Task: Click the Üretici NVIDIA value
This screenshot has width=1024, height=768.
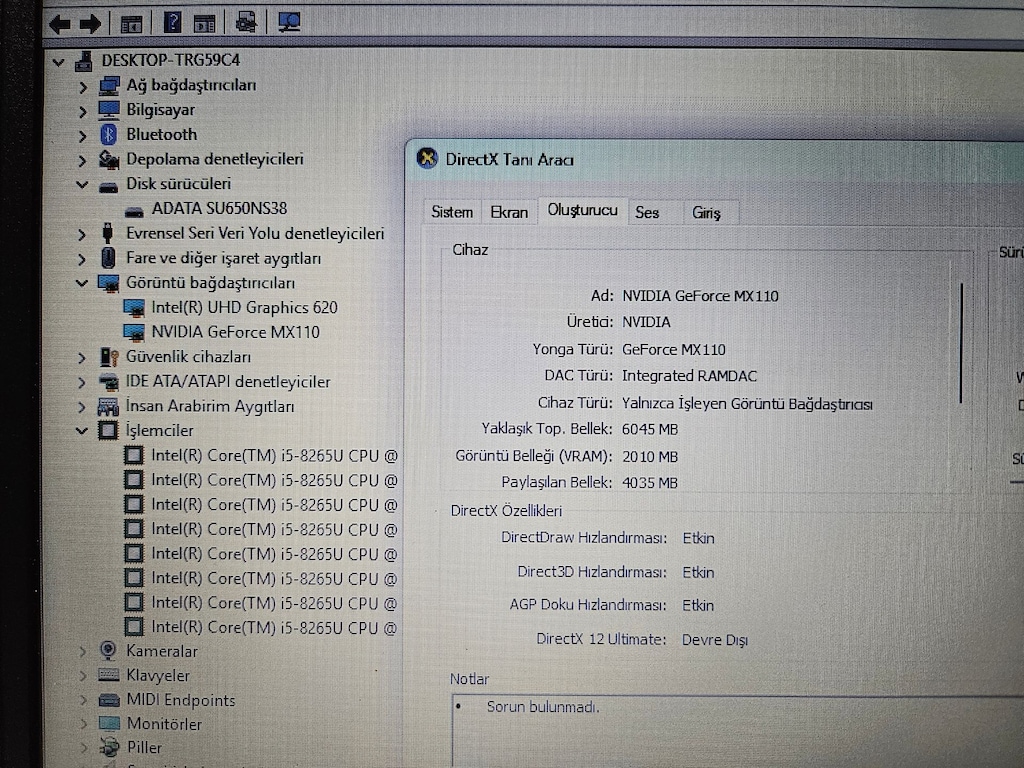Action: coord(646,323)
